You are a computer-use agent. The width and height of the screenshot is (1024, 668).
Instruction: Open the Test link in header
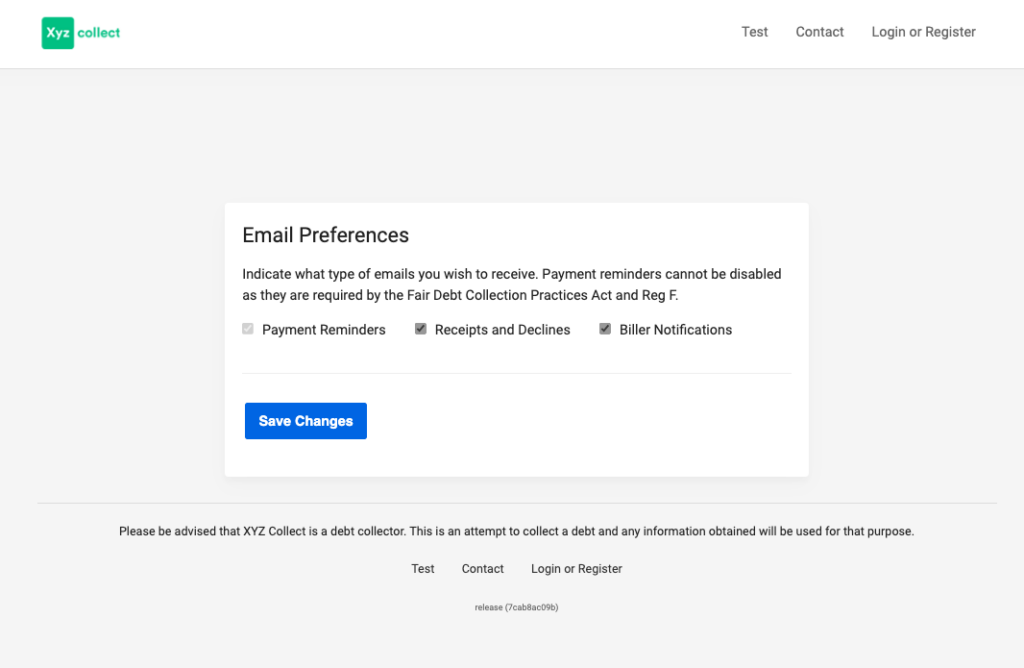click(754, 32)
